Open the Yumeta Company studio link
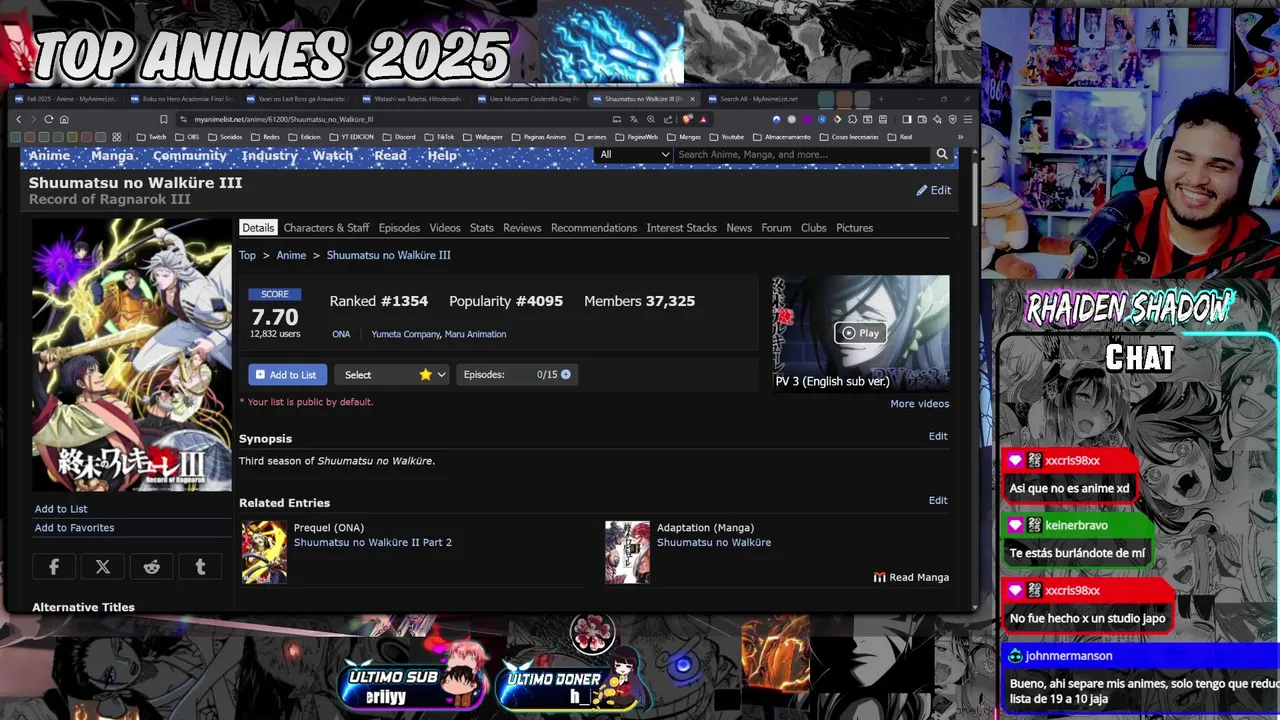Image resolution: width=1280 pixels, height=720 pixels. (405, 334)
